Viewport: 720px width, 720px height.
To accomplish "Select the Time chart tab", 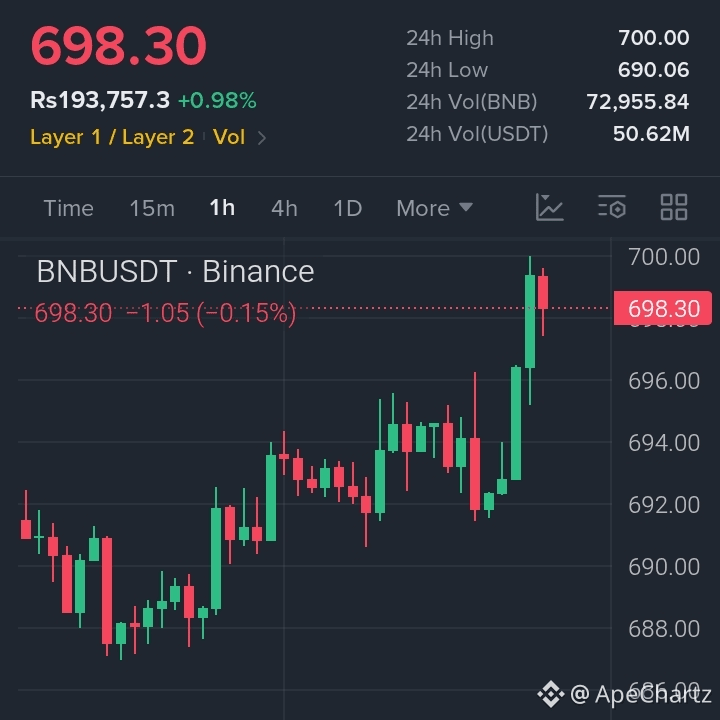I will coord(68,208).
